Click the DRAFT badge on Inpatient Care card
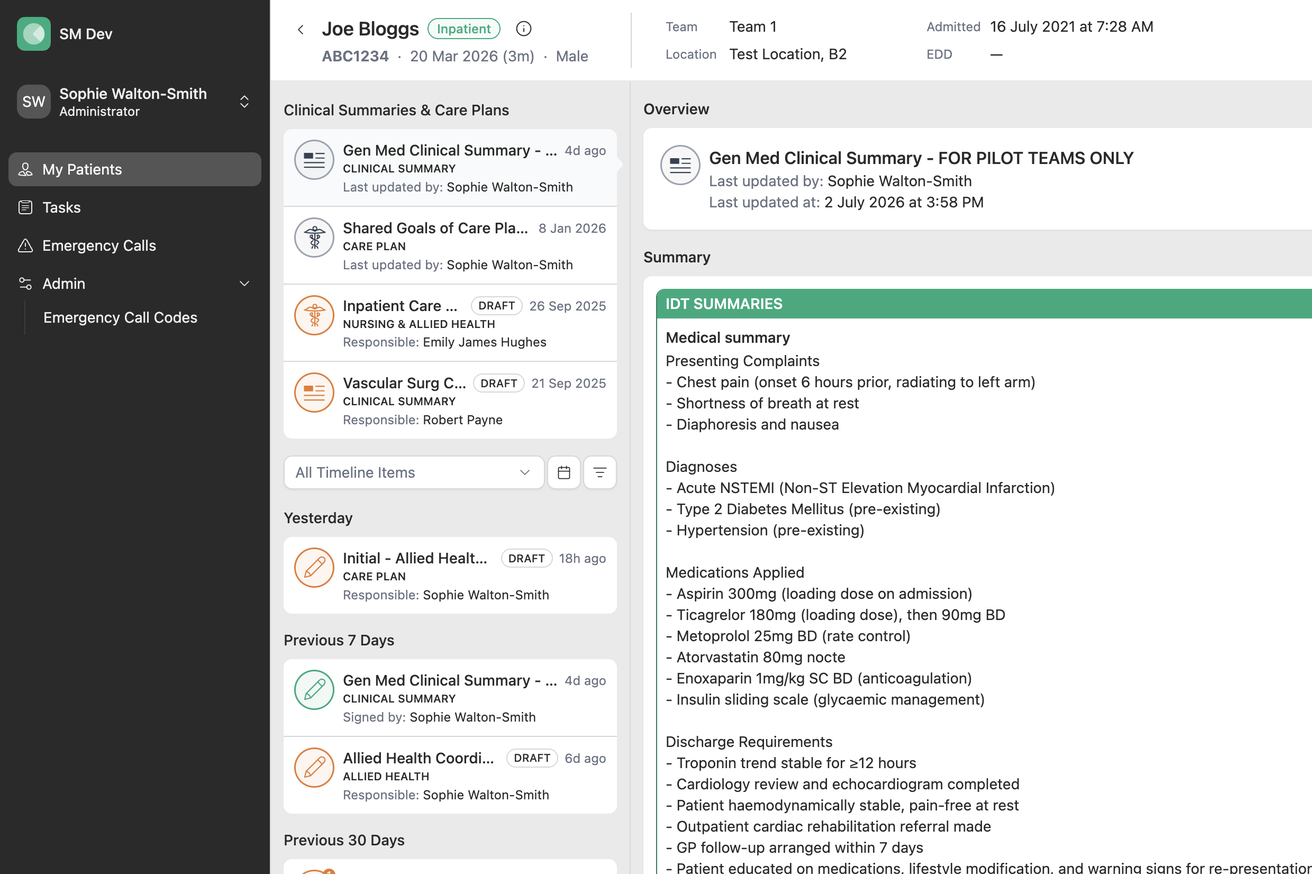Screen dimensions: 1312x874 click(497, 306)
